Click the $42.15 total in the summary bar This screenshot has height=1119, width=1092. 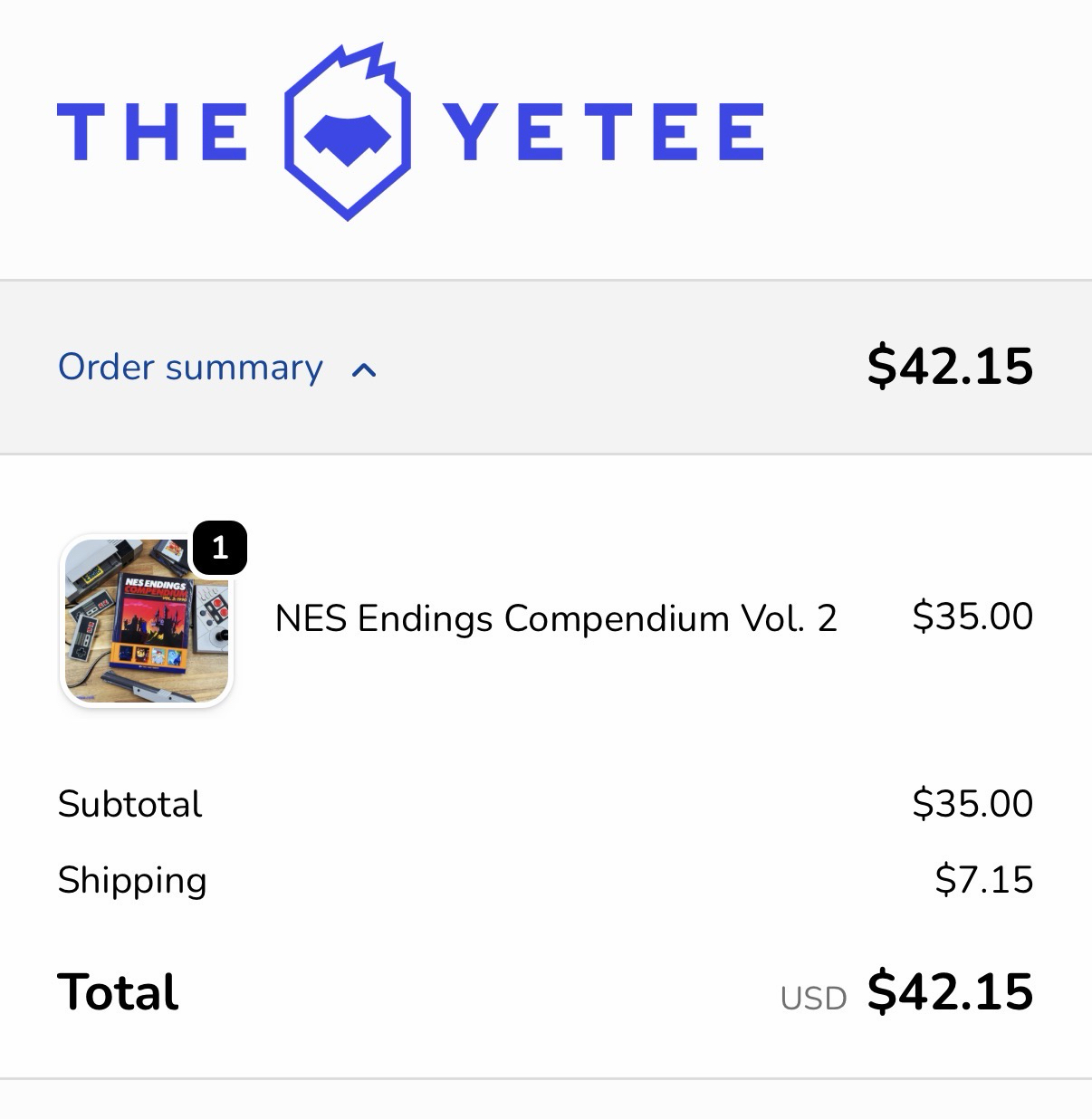click(x=949, y=366)
